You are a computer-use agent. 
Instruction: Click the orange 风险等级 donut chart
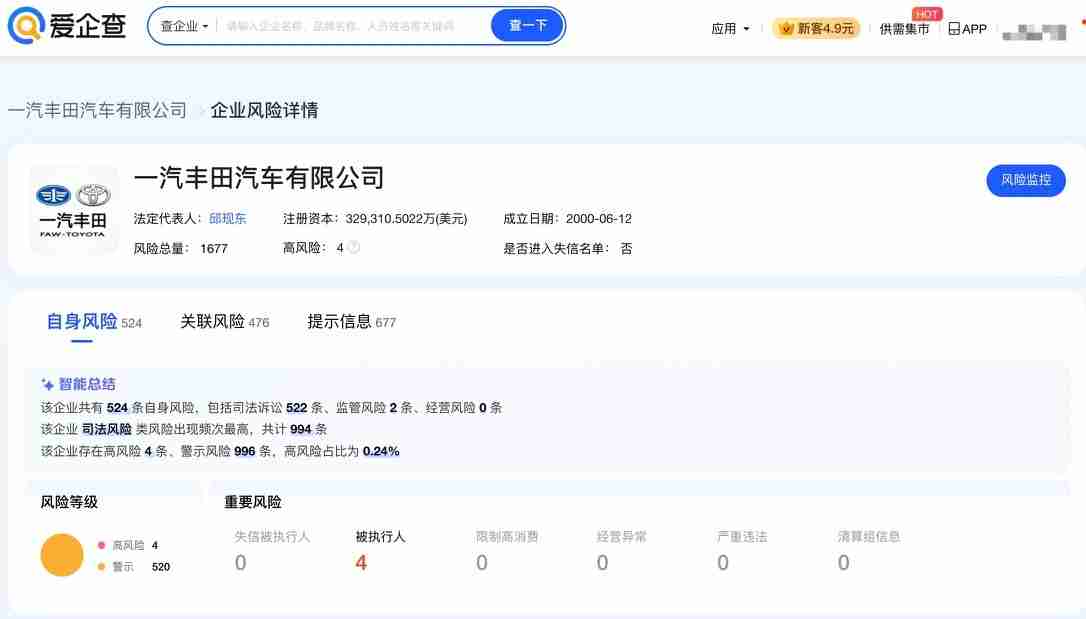(62, 554)
